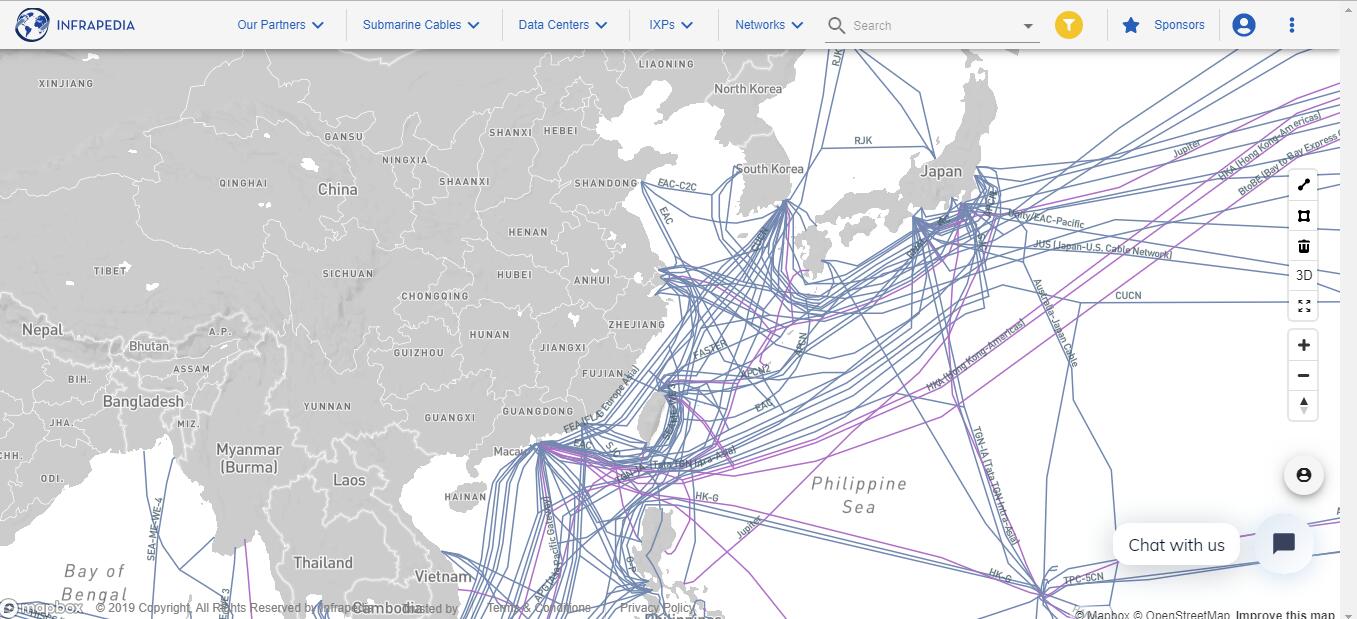Open the user account profile icon

1243,25
